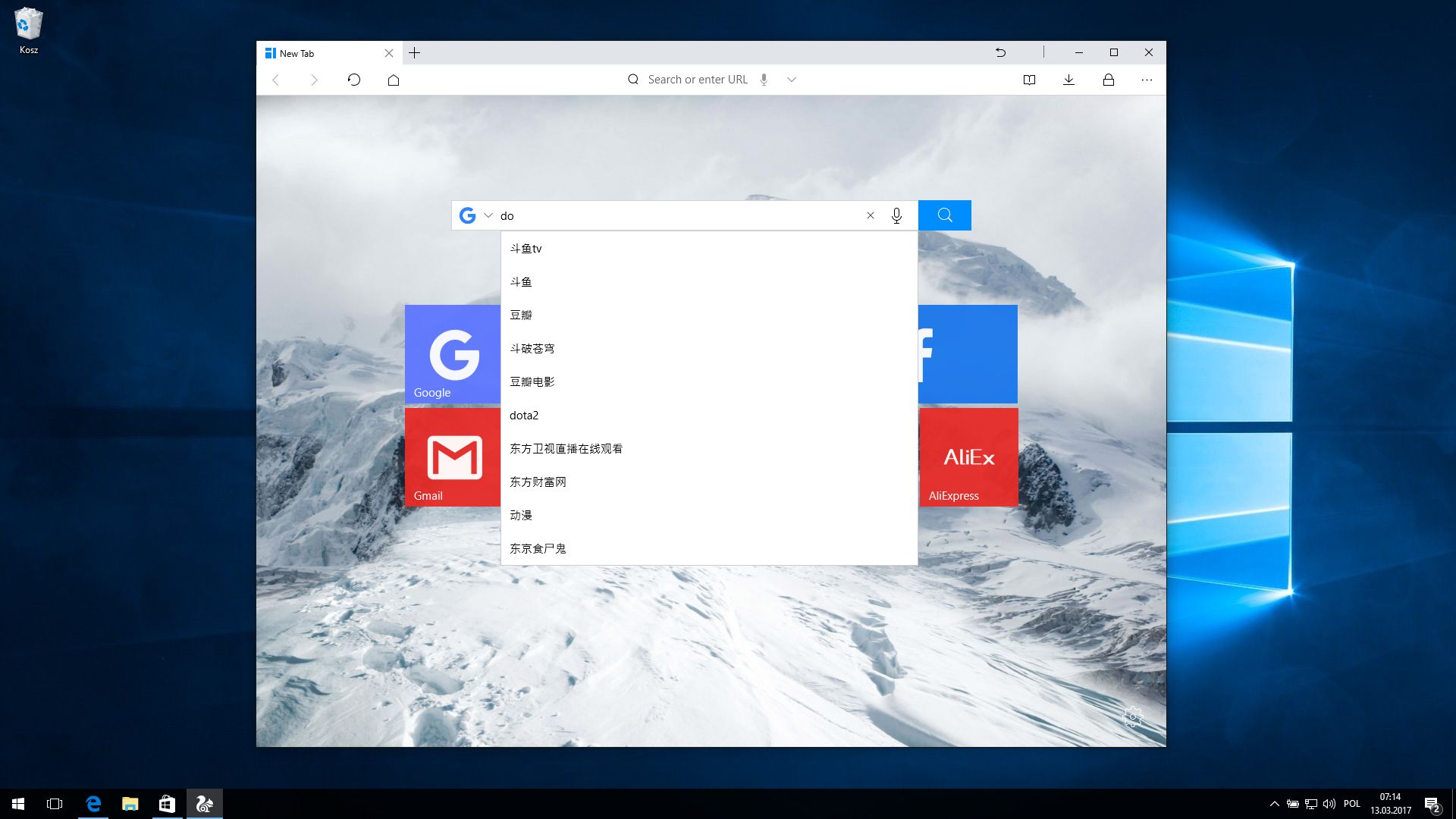Clear the search text with X button

pyautogui.click(x=871, y=215)
